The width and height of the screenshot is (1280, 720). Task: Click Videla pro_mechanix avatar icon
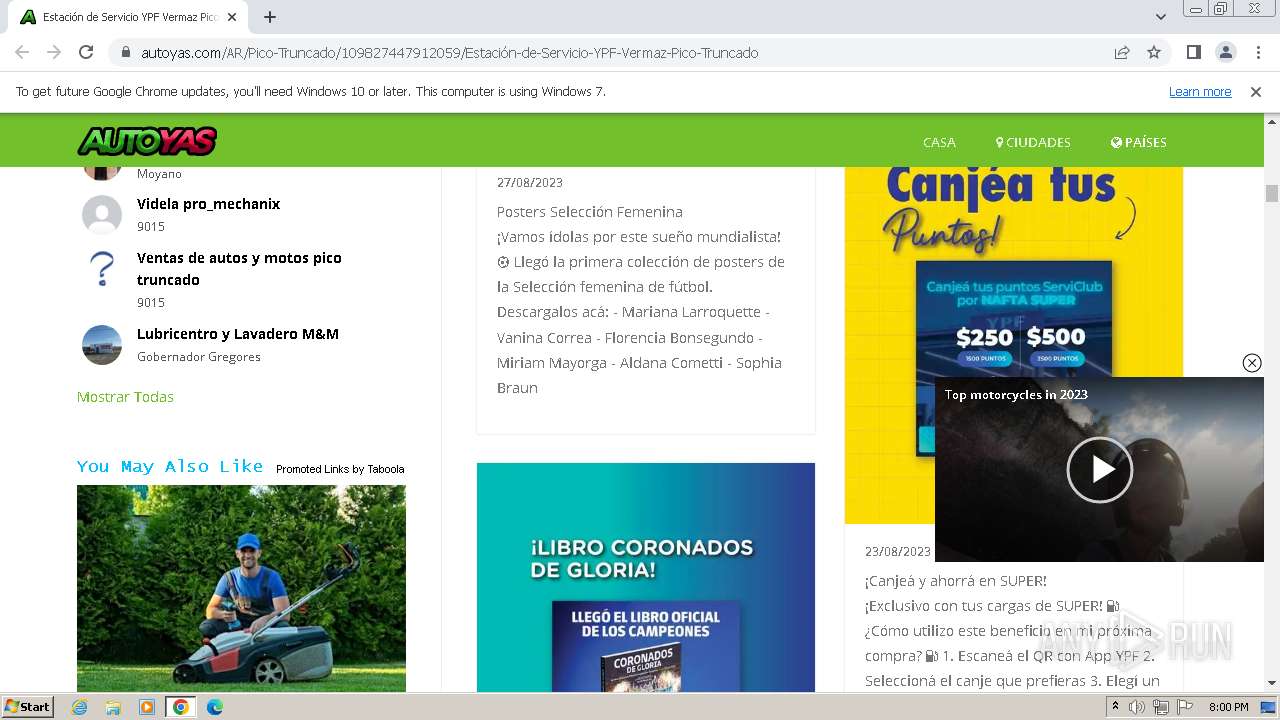click(102, 215)
